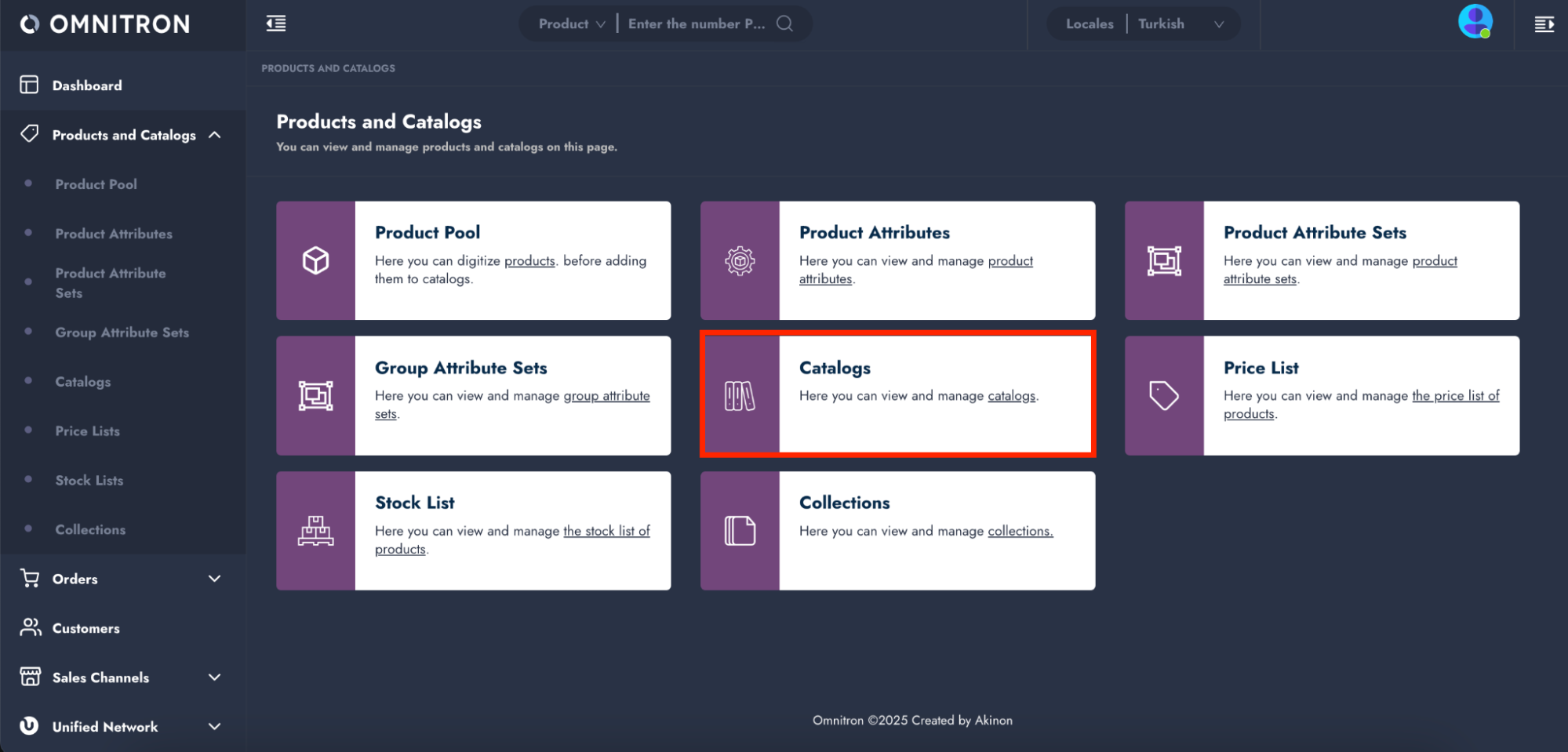Click the Stock List boxes icon

pos(315,531)
